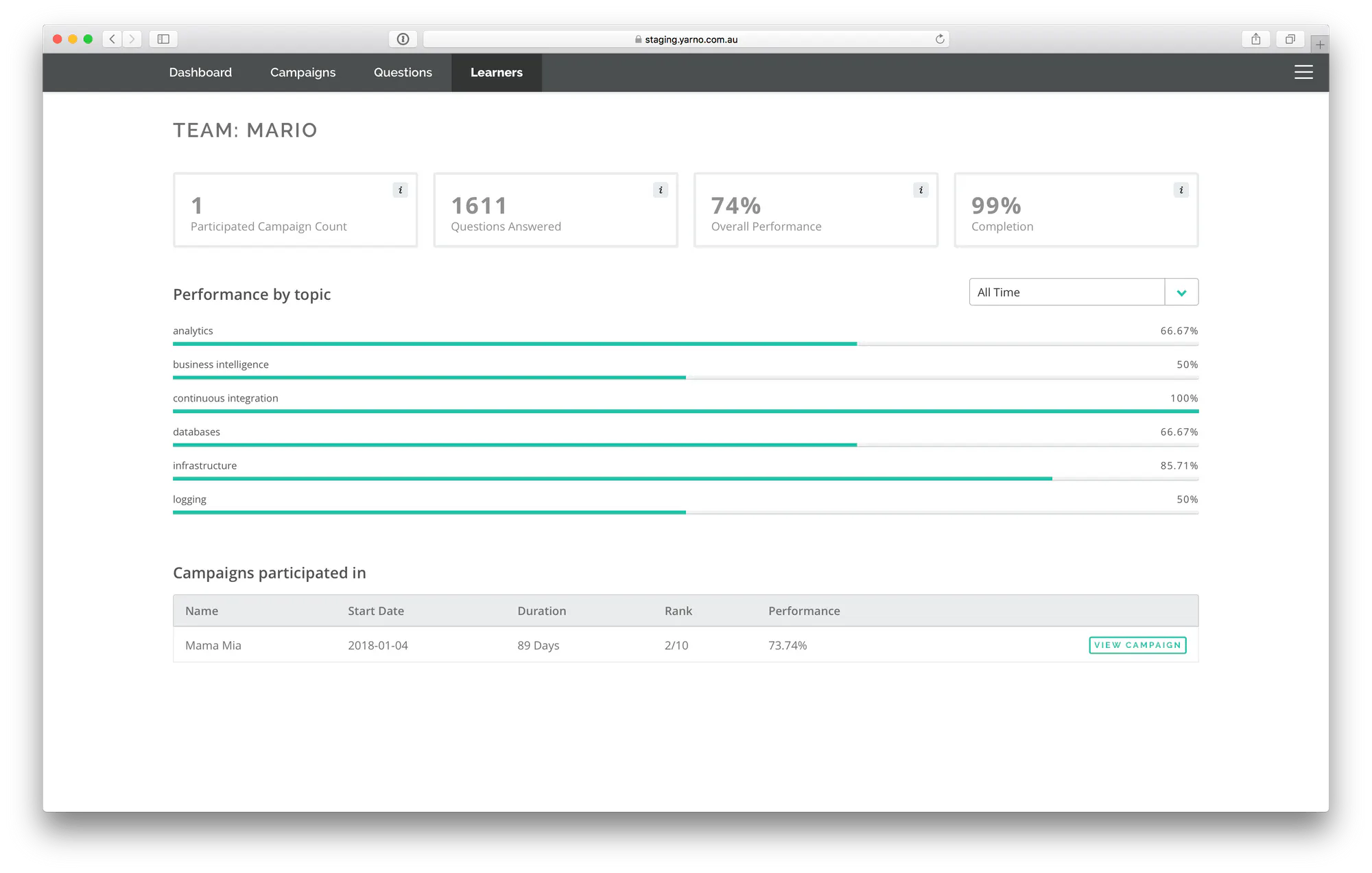The width and height of the screenshot is (1372, 873).
Task: Go to the Dashboard tab
Action: pos(200,72)
